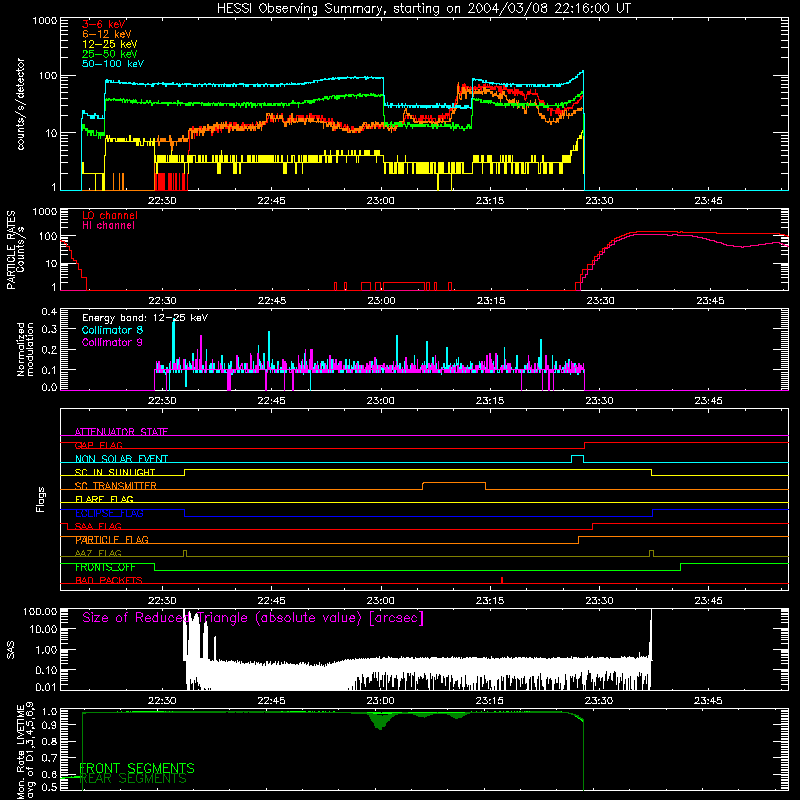Click 23:15 time label below flags panel
This screenshot has width=800, height=800.
490,601
